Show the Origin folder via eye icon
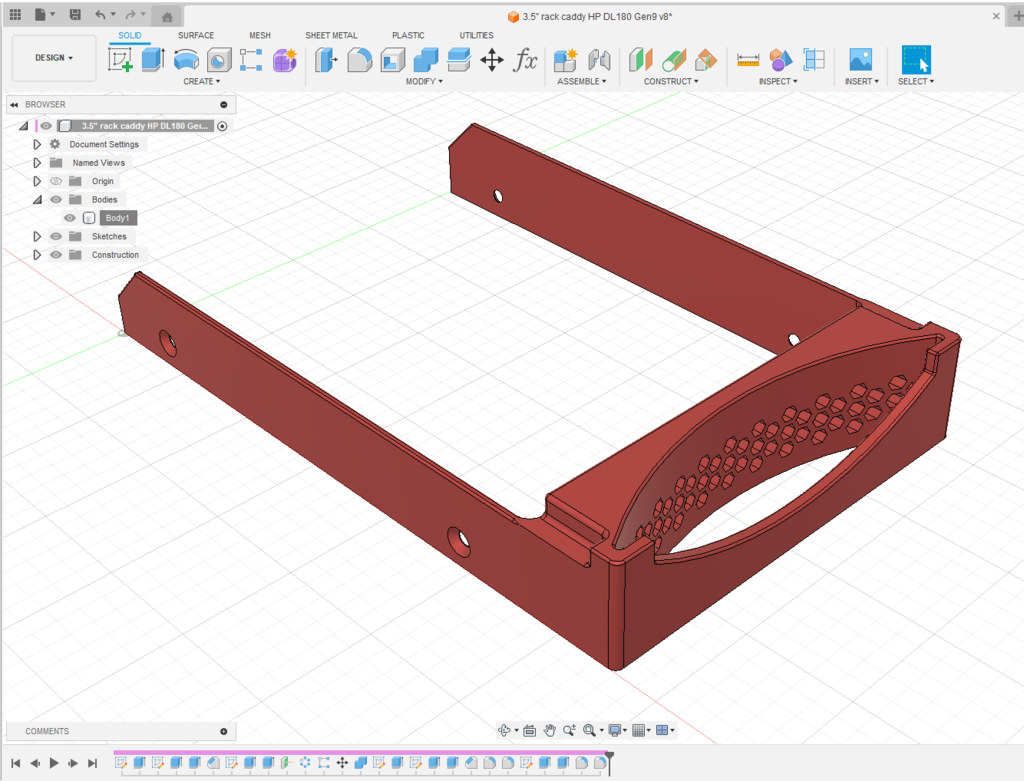Viewport: 1024px width, 781px height. point(56,181)
